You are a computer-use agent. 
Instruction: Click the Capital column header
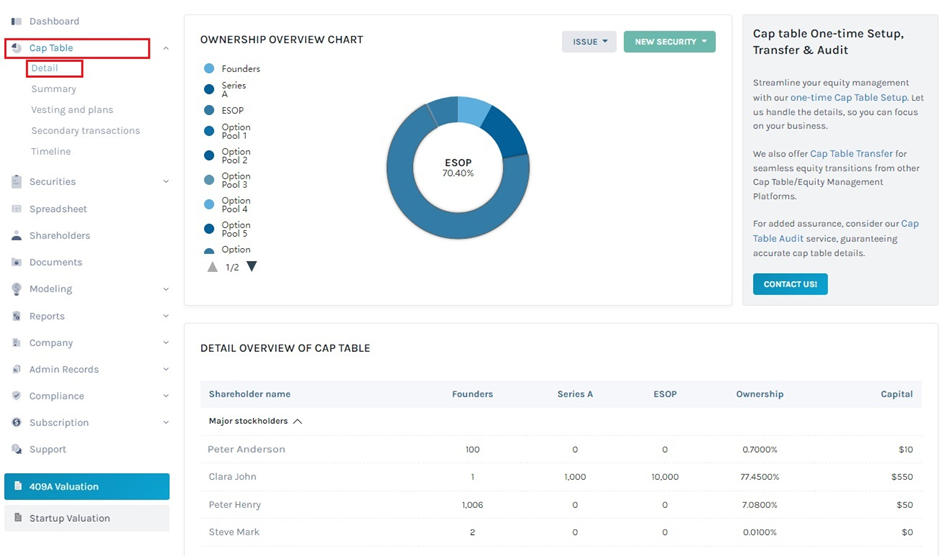pos(896,394)
